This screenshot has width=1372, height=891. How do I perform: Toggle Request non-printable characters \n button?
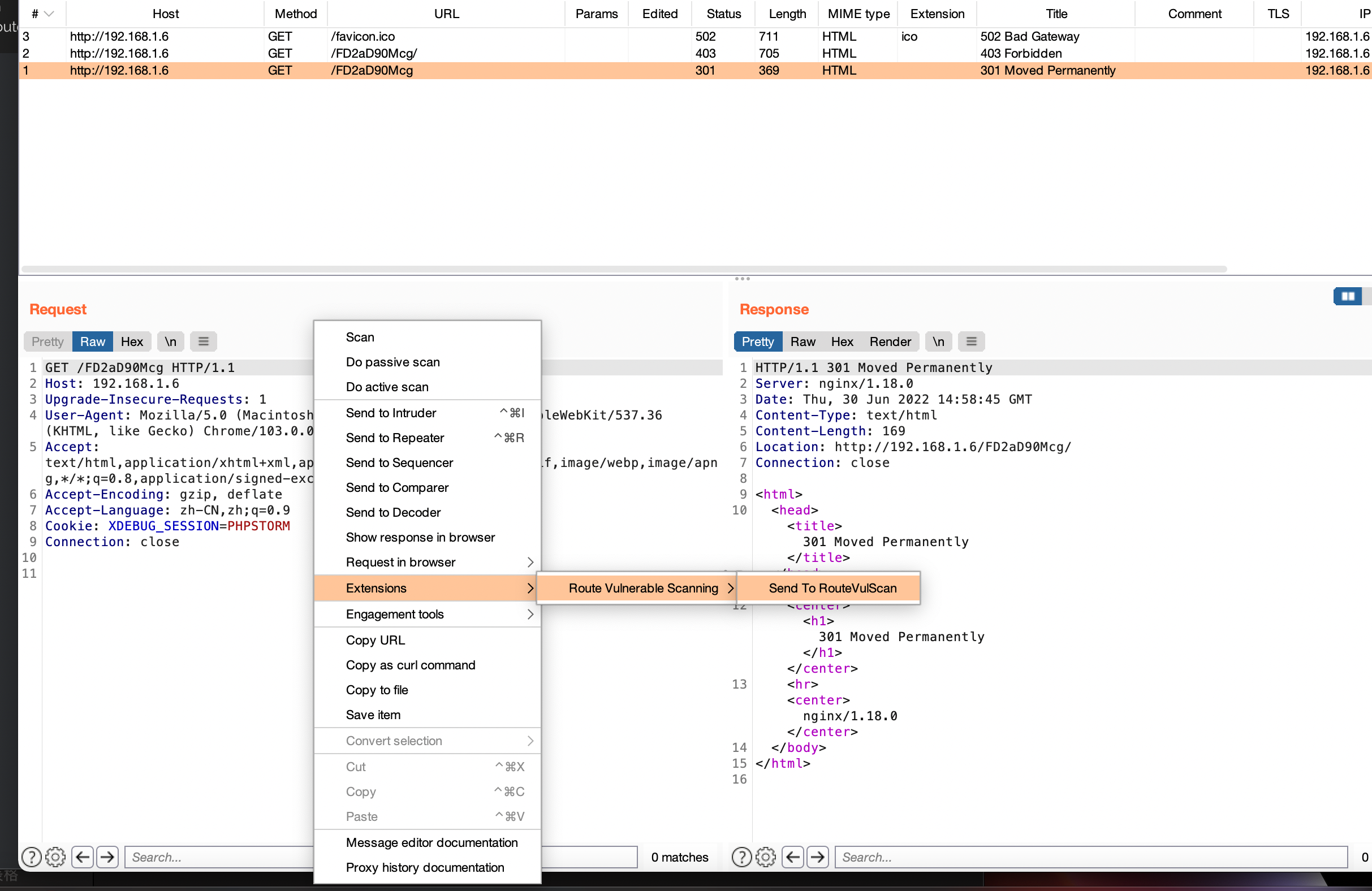(171, 342)
